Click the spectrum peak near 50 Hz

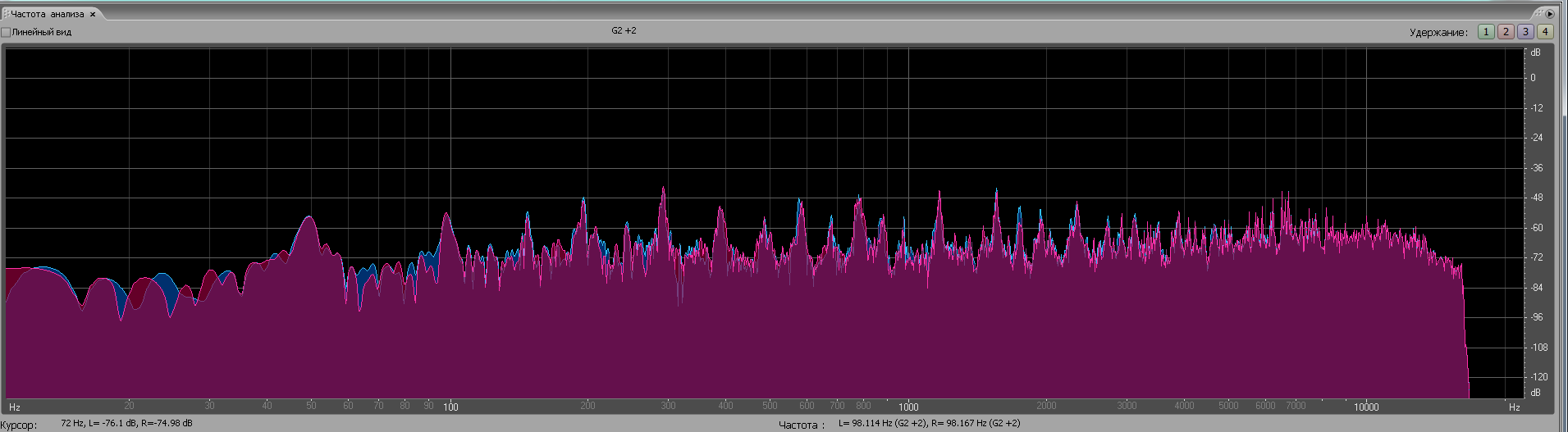click(x=309, y=218)
